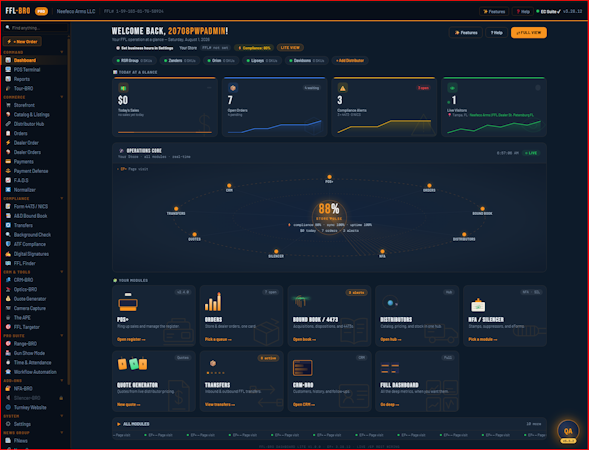The height and width of the screenshot is (450, 589).
Task: Open Catalog & Listings icon in sidebar
Action: tap(8, 115)
